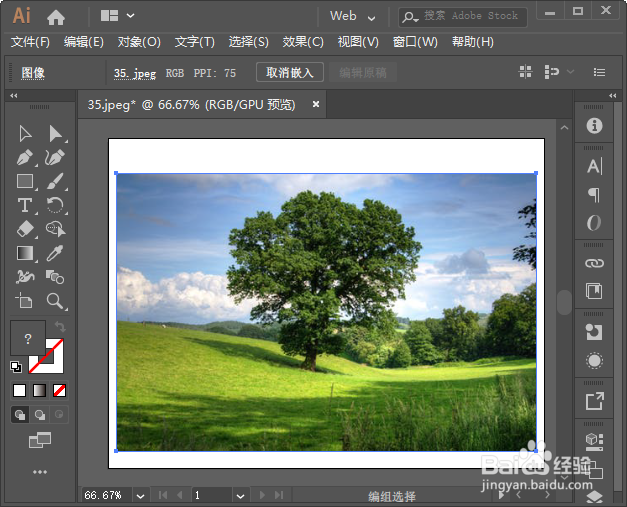
Task: Expand the right panel dock
Action: [613, 95]
